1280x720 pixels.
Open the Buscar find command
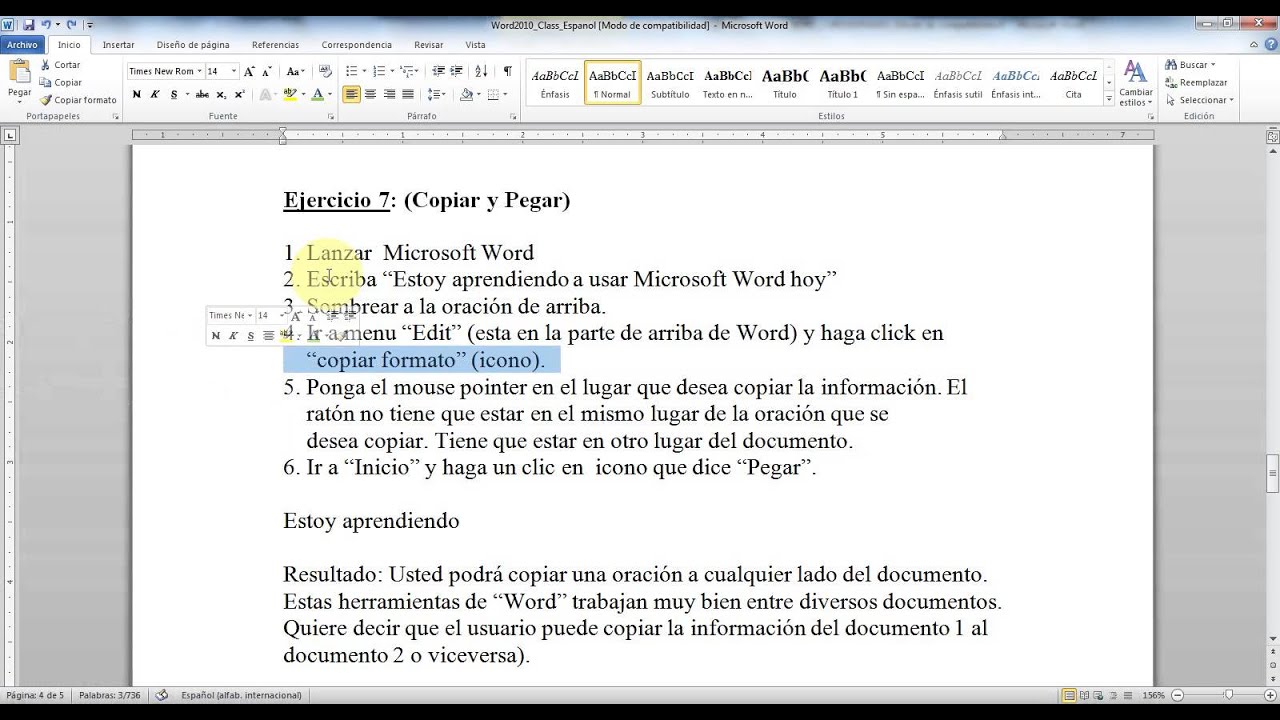pyautogui.click(x=1190, y=65)
